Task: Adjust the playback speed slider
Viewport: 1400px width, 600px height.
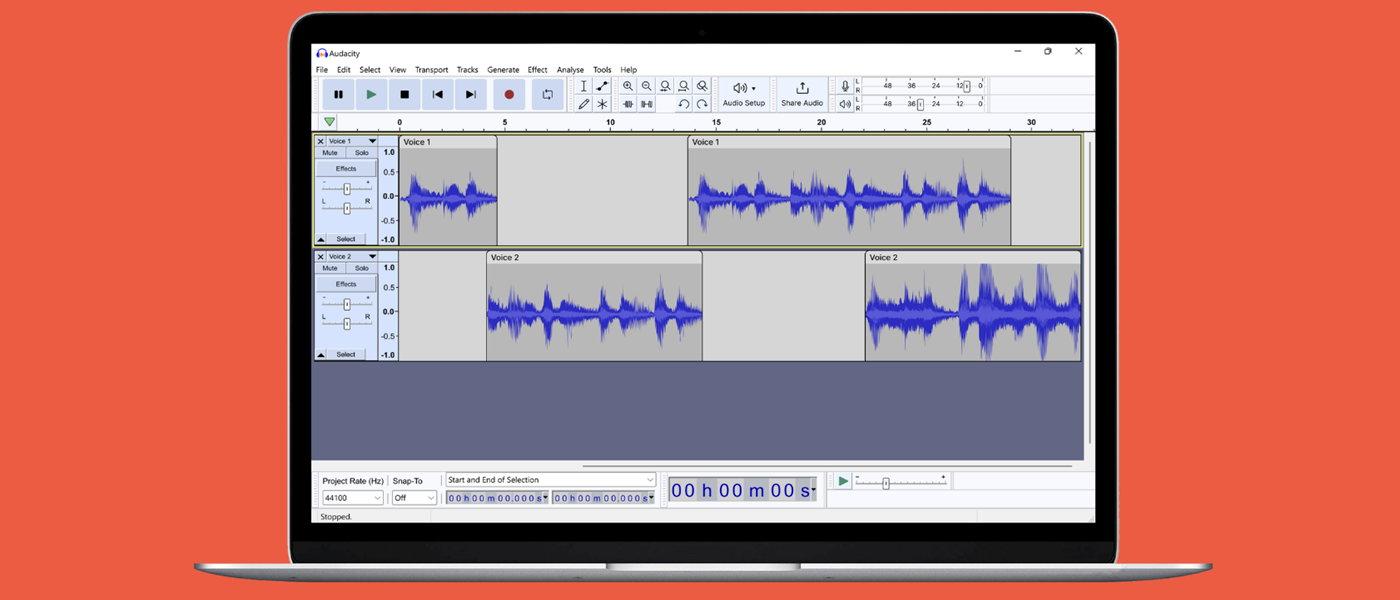Action: pyautogui.click(x=886, y=483)
